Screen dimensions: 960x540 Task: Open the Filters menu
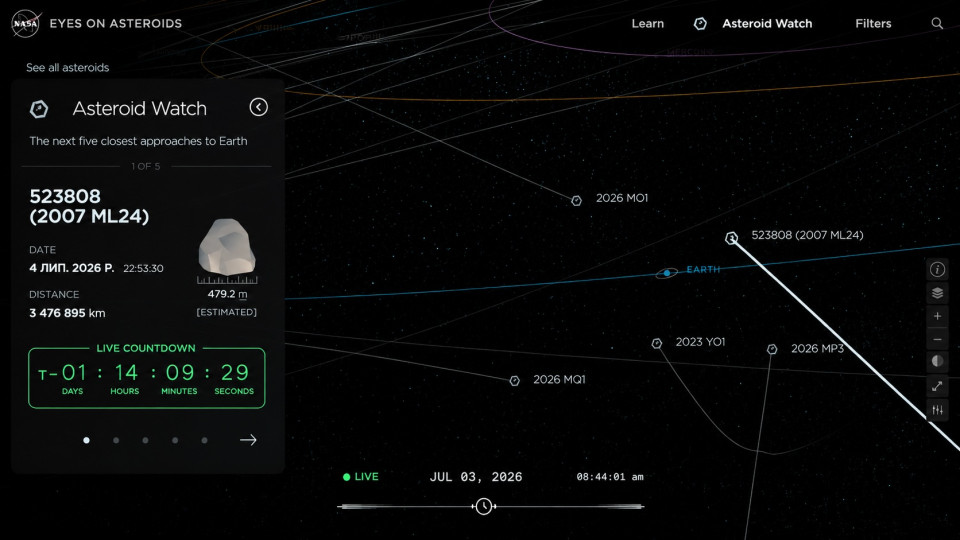873,23
